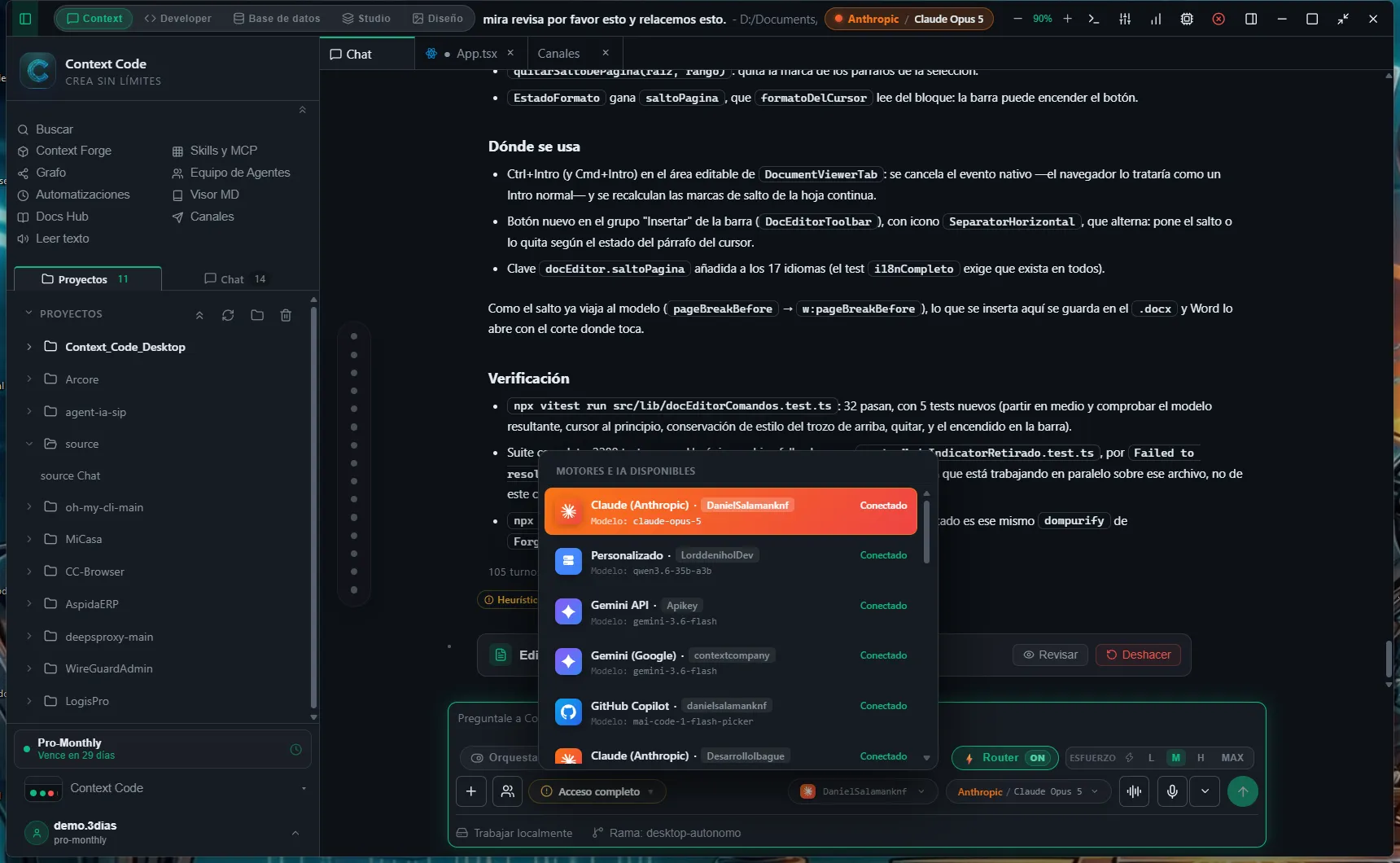This screenshot has height=863, width=1400.
Task: Click the add attachment plus button
Action: (x=471, y=791)
